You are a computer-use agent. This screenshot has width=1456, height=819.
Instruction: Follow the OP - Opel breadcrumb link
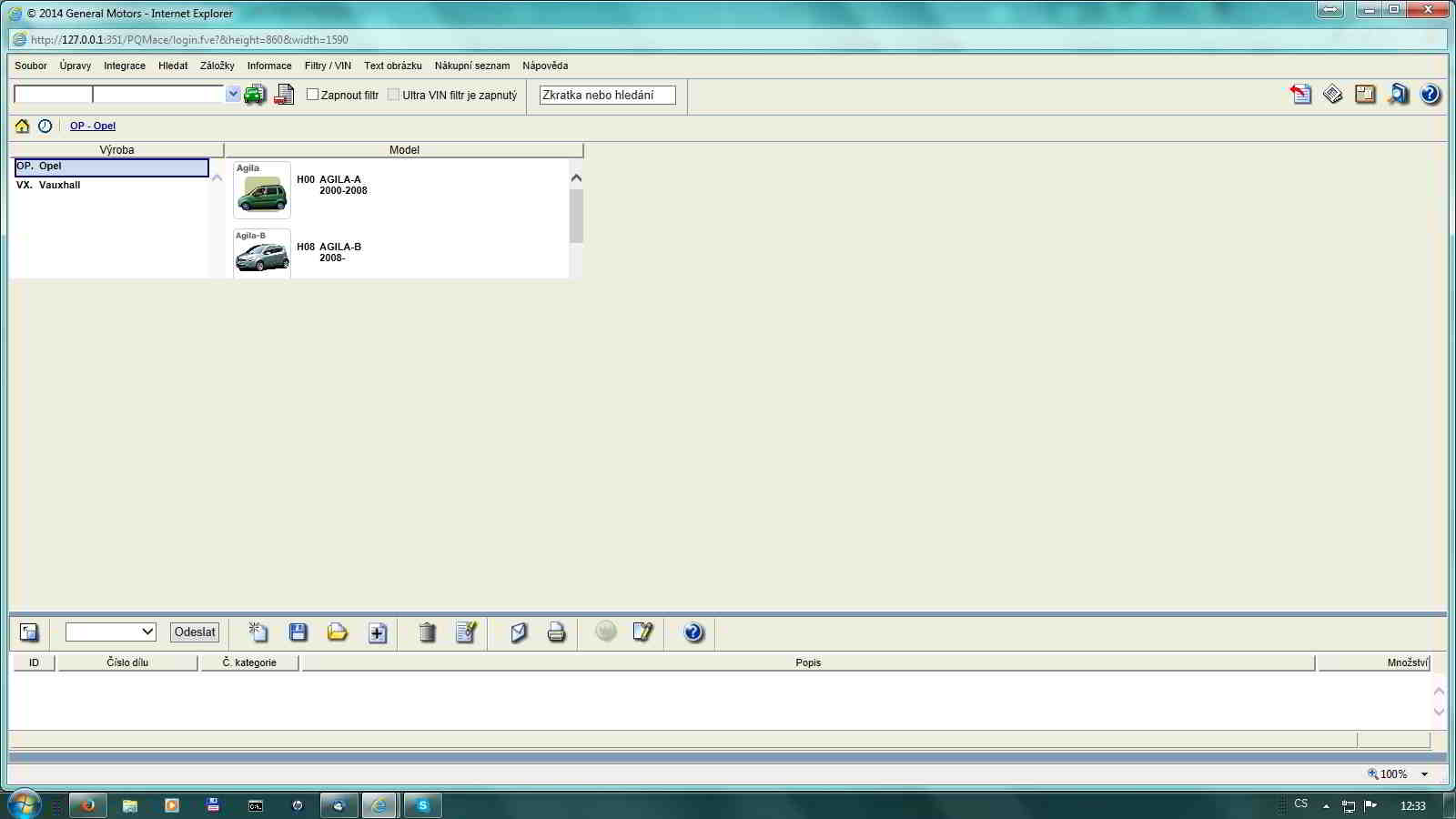tap(93, 126)
